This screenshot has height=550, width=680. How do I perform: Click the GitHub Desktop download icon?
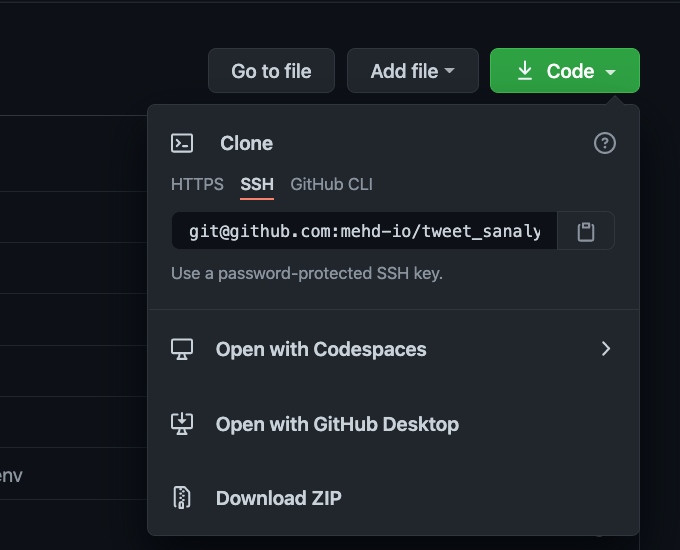[x=182, y=424]
